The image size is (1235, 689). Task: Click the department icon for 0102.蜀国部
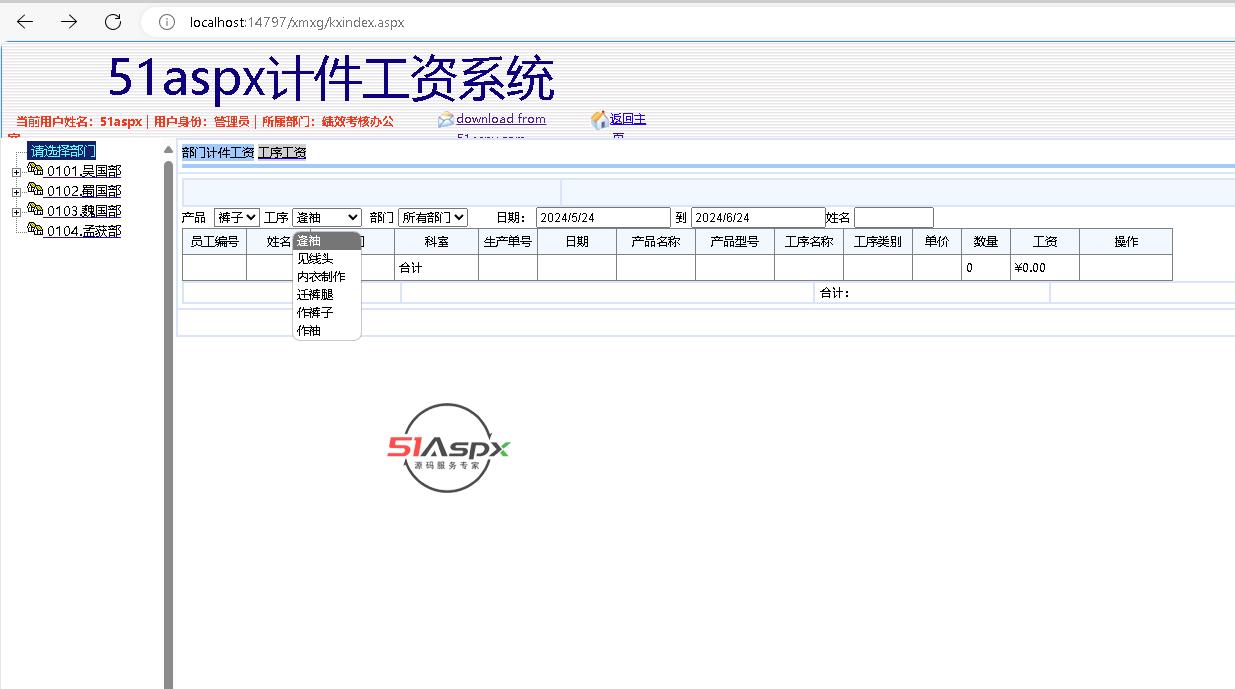click(x=35, y=190)
